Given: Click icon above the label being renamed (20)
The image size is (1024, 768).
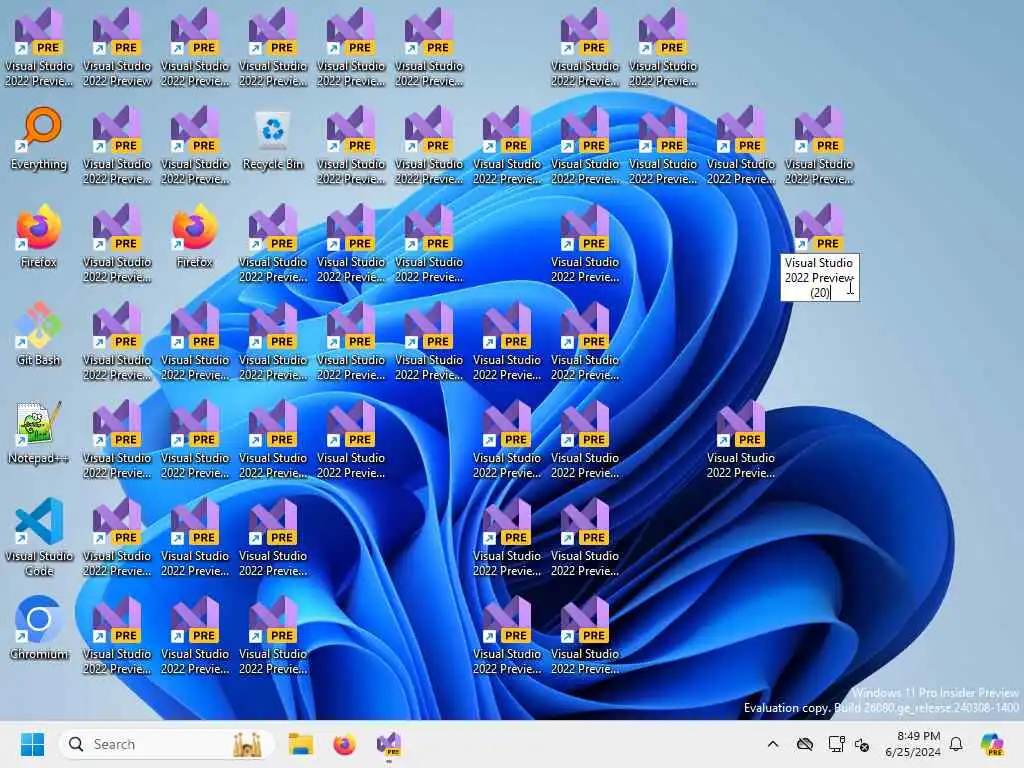Looking at the screenshot, I should pos(819,227).
